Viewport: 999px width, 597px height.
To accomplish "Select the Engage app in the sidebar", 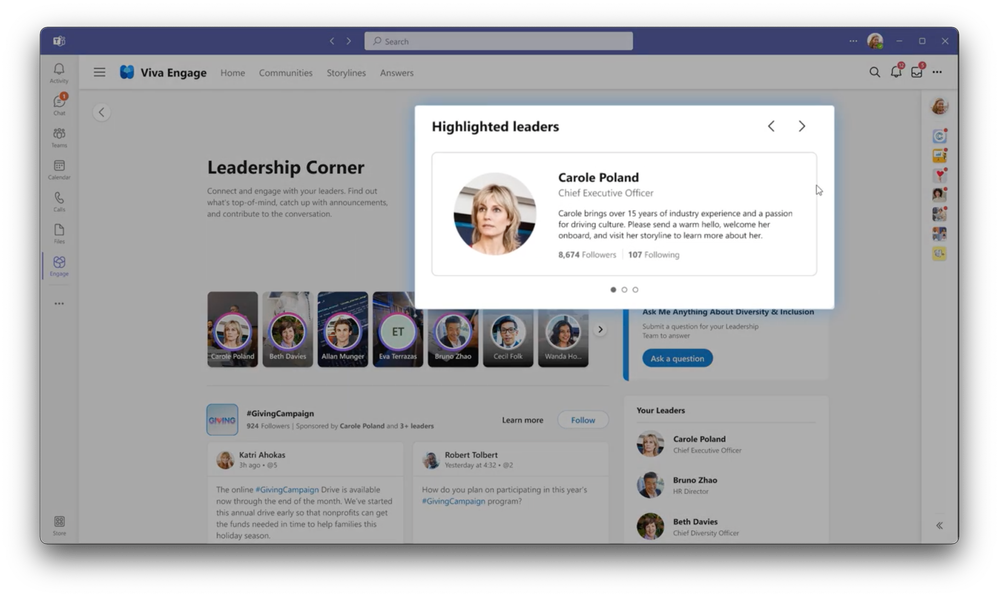I will [59, 266].
